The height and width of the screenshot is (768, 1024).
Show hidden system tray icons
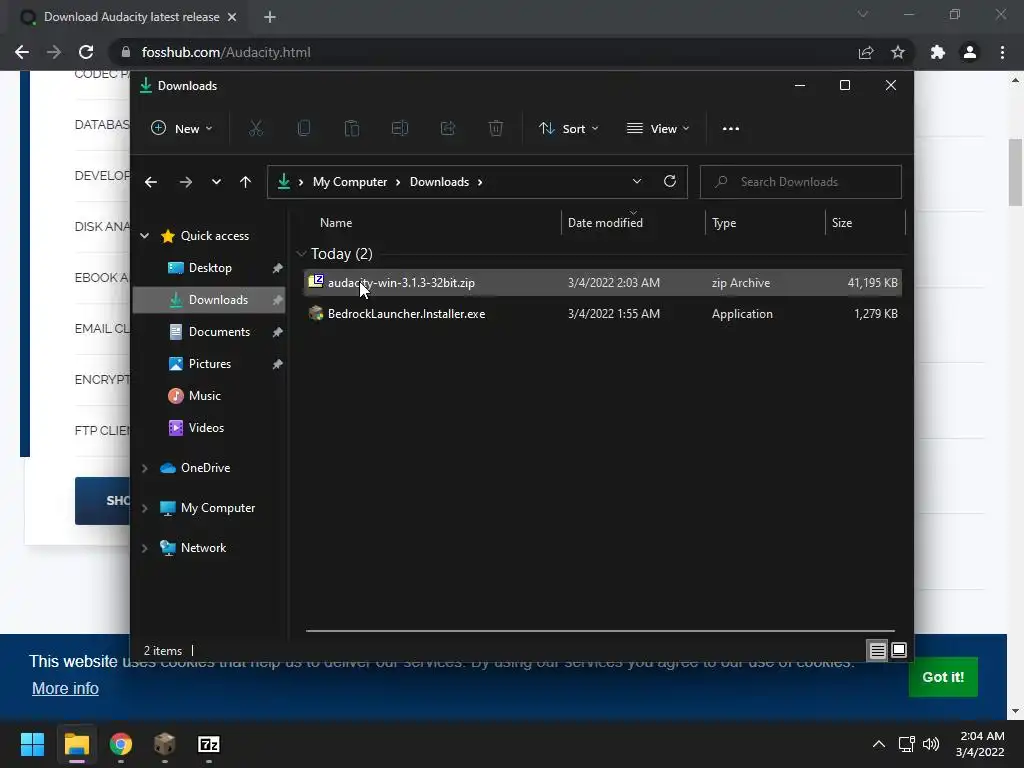click(879, 744)
